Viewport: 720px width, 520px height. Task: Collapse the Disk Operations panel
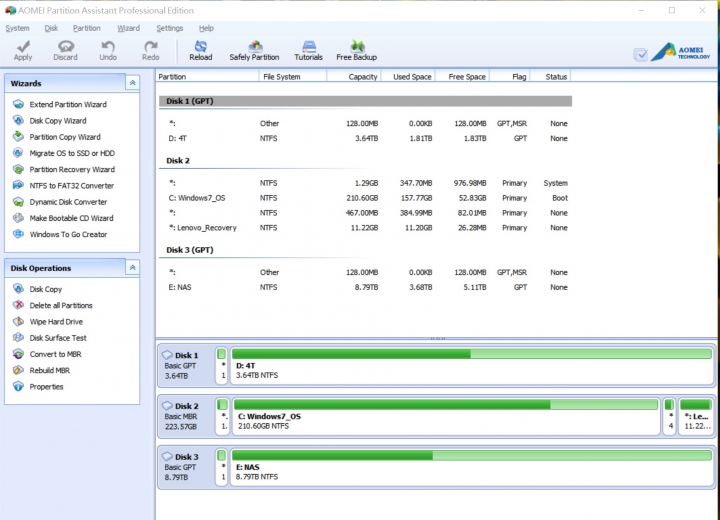(132, 268)
